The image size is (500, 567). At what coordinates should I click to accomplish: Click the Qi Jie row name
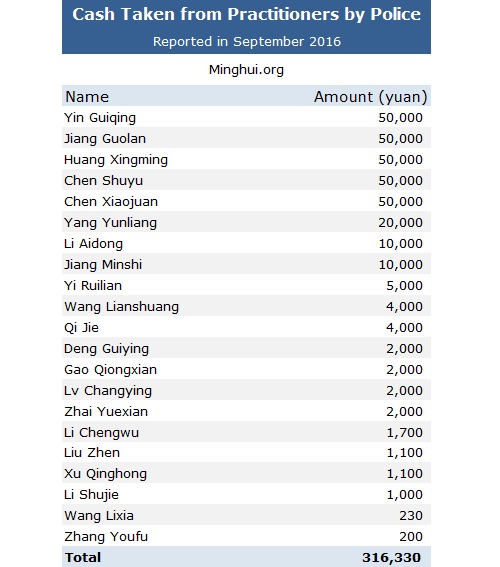pyautogui.click(x=81, y=328)
